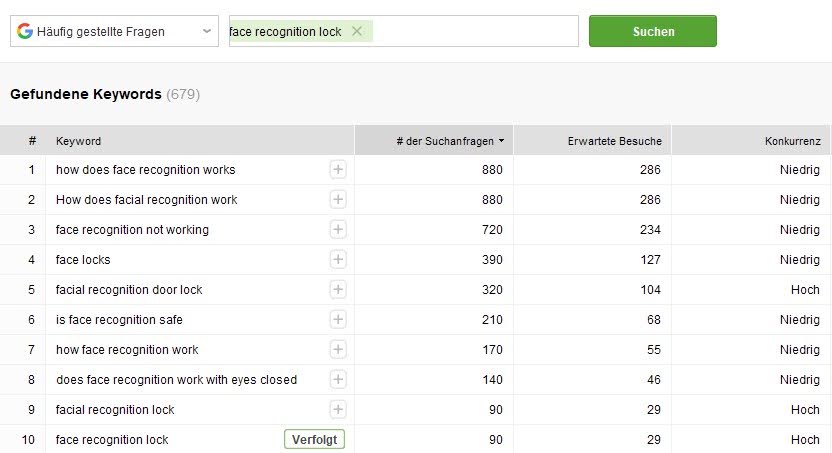Click the Google logo in the dropdown

(24, 31)
